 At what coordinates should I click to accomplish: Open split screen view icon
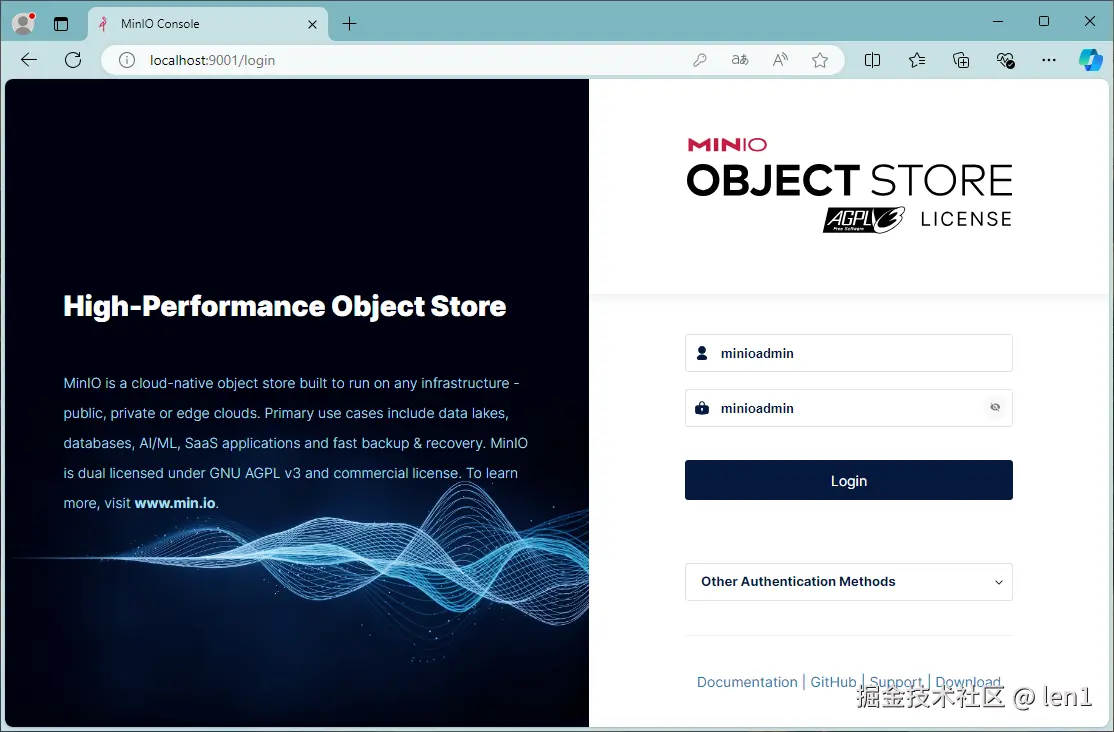tap(872, 60)
